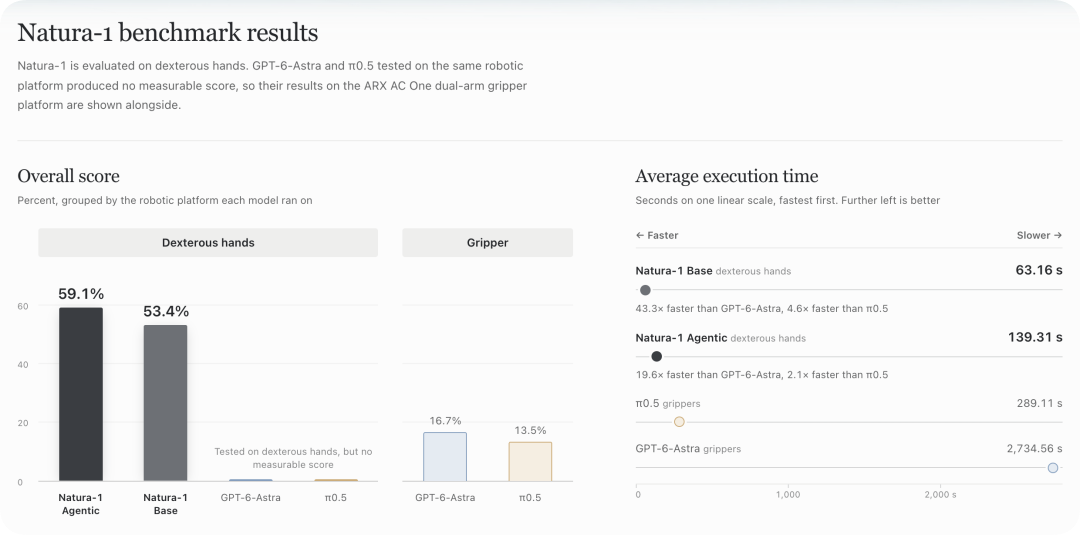The height and width of the screenshot is (535, 1080).
Task: Click the Natura-1 Agentic dexterous hands row title
Action: coord(720,338)
